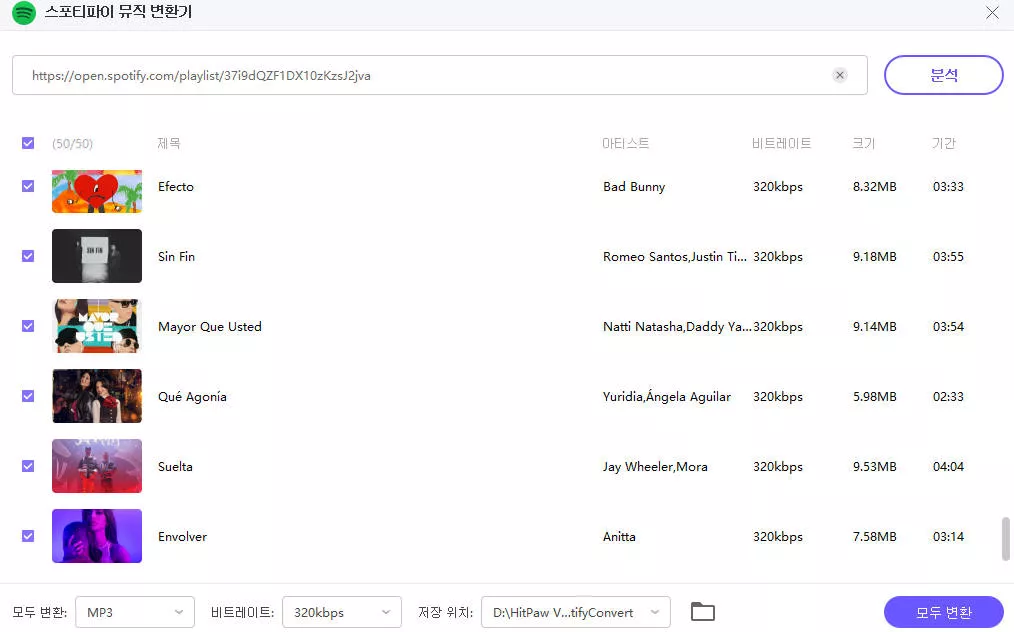Click the 9.18MB size value

coord(874,256)
